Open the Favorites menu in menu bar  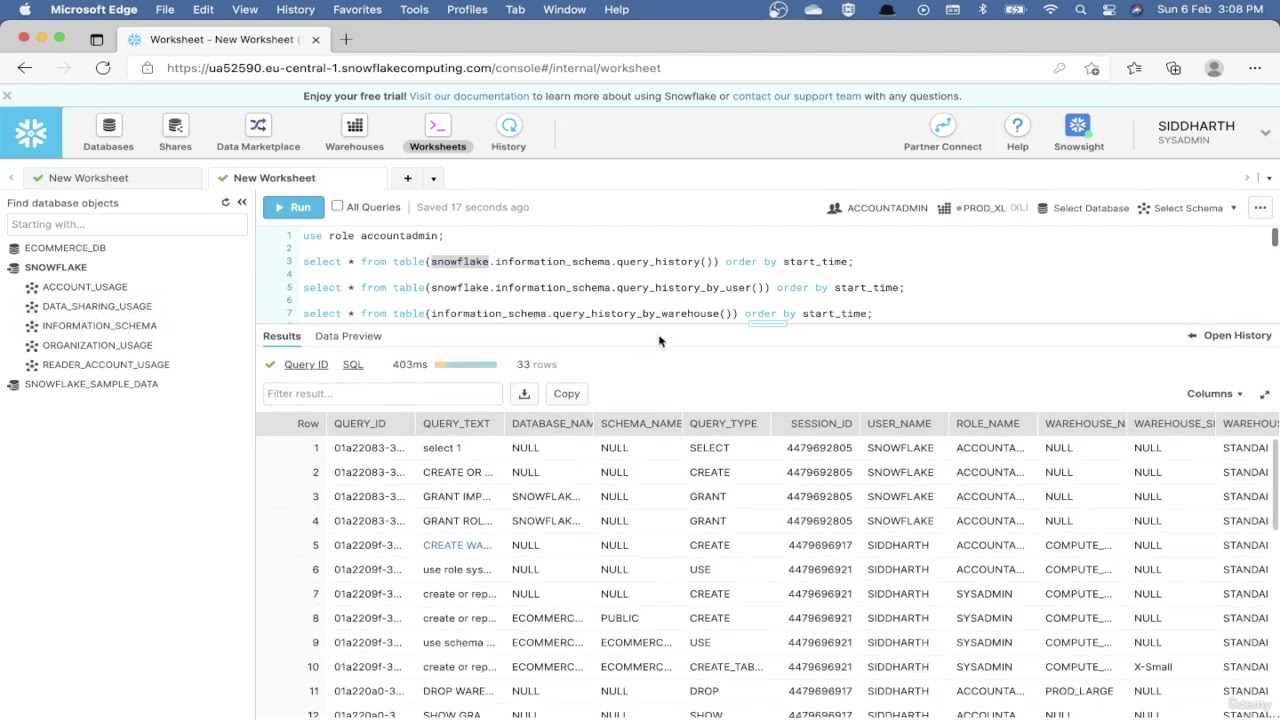(357, 10)
